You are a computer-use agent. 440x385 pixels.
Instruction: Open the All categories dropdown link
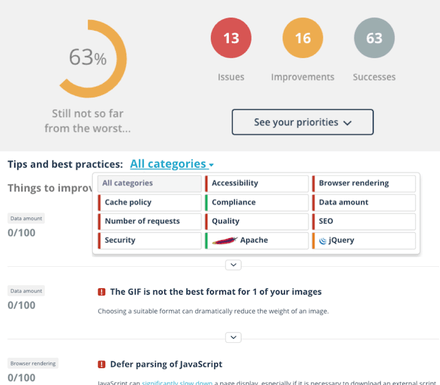pyautogui.click(x=172, y=164)
